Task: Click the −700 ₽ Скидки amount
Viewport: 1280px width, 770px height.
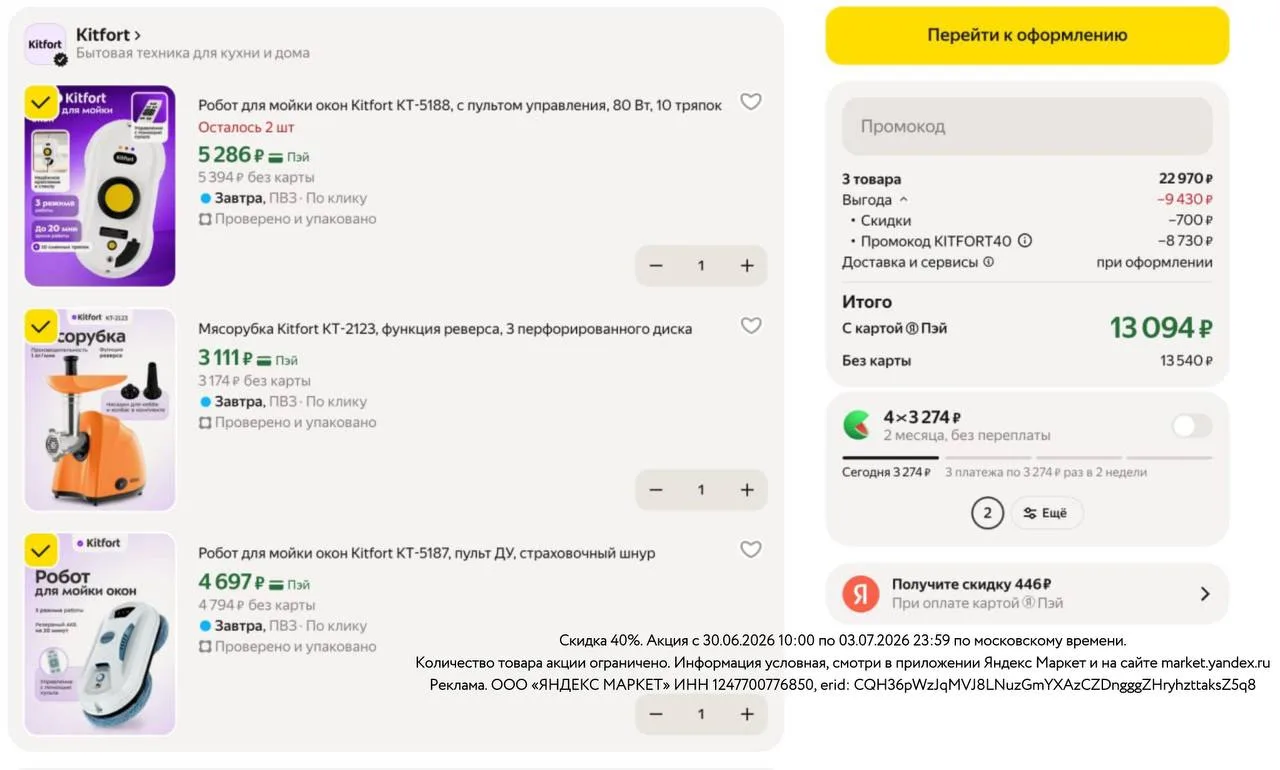Action: click(x=1190, y=220)
